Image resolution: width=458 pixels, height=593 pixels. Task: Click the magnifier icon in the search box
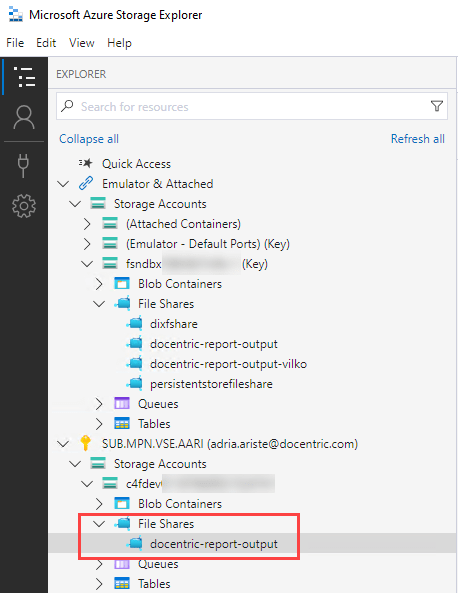[x=67, y=106]
